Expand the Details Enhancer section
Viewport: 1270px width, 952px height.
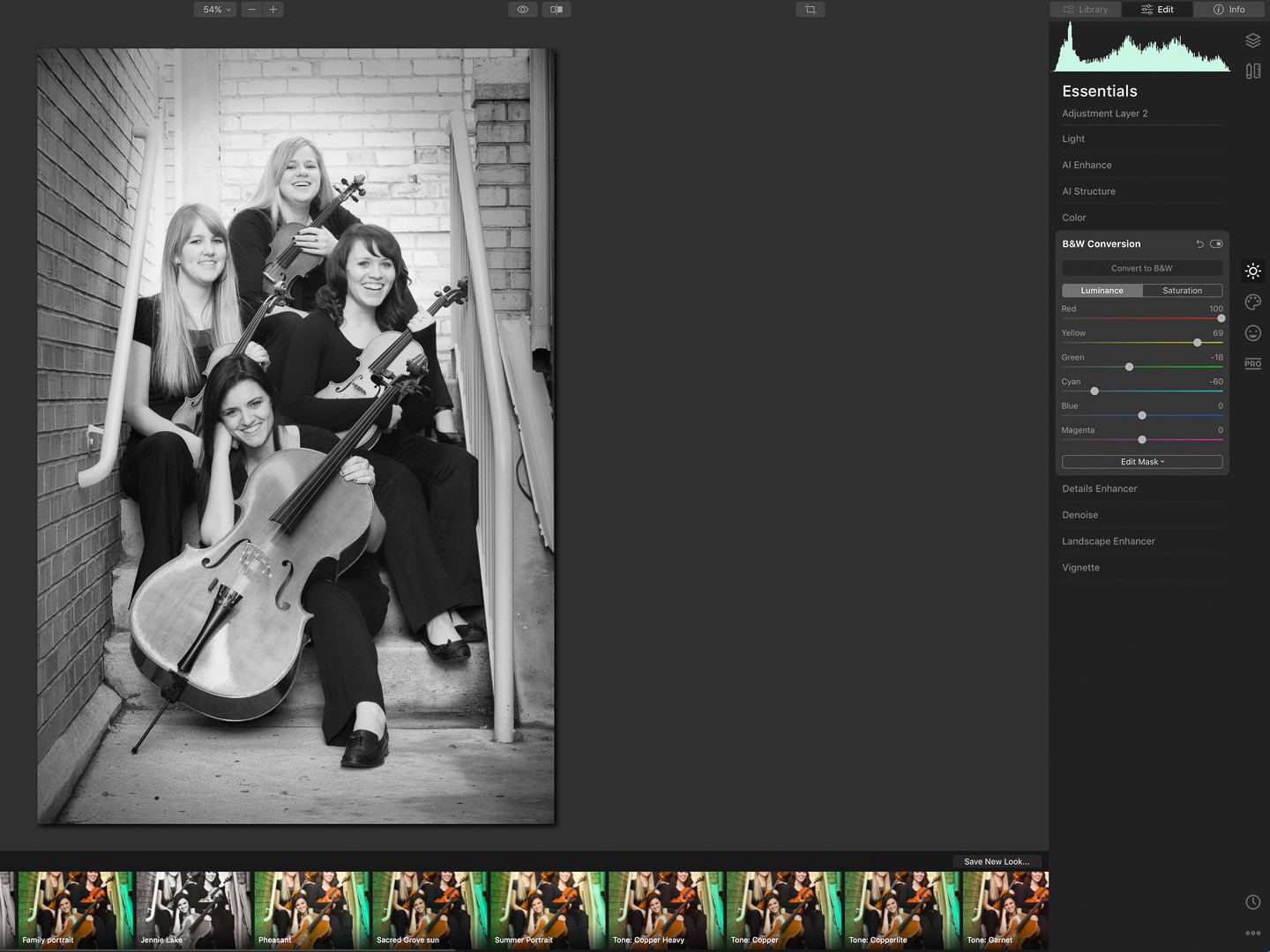[1099, 488]
